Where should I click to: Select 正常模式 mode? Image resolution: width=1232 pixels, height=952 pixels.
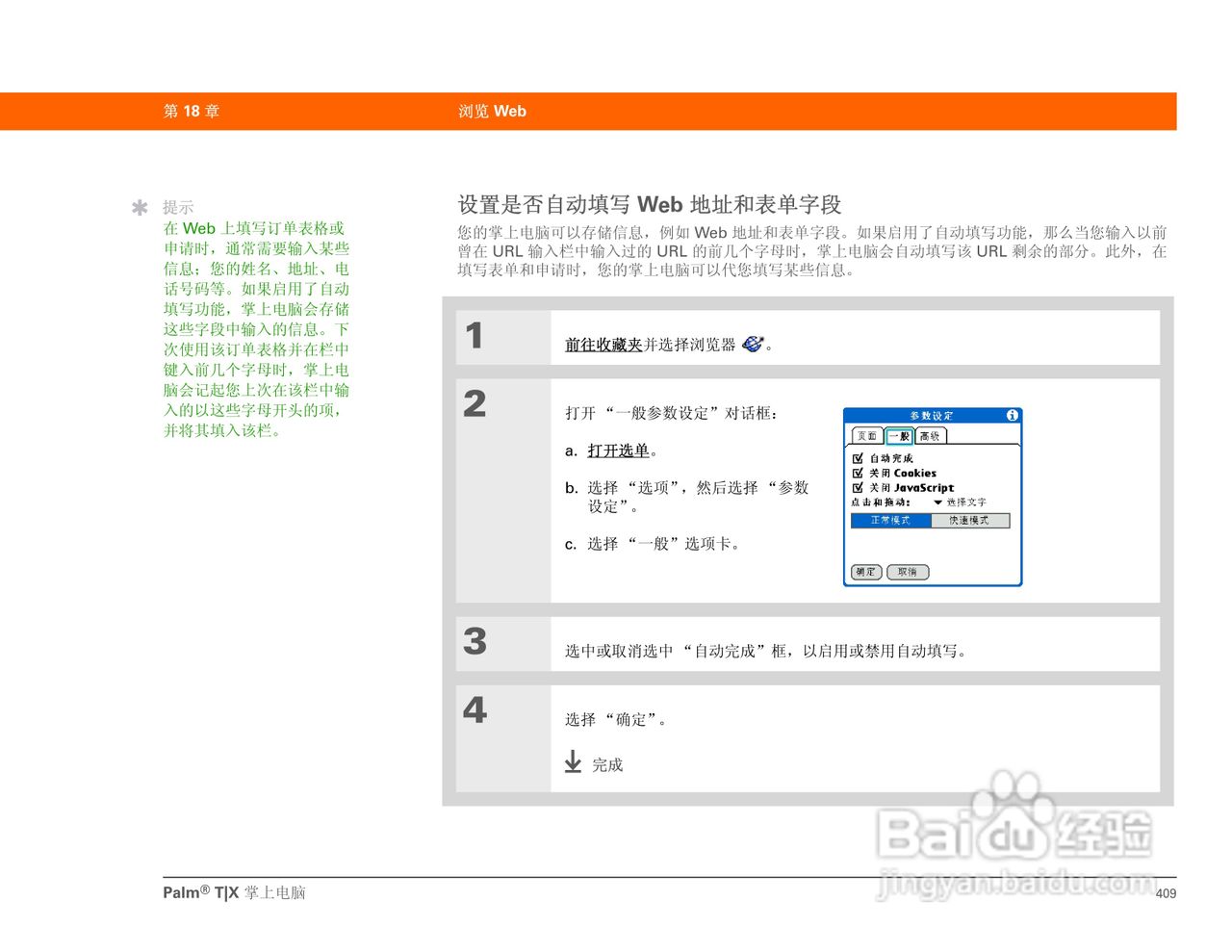(891, 521)
